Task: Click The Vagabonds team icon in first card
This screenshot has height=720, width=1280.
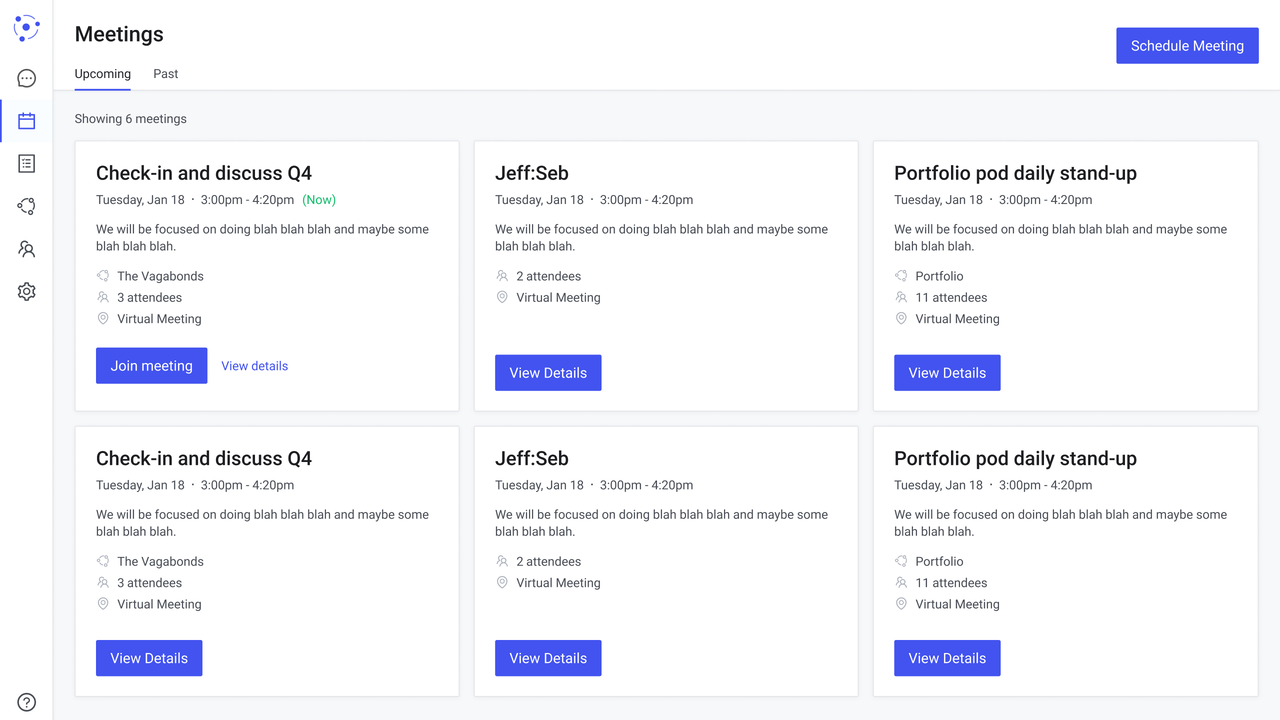Action: point(103,276)
